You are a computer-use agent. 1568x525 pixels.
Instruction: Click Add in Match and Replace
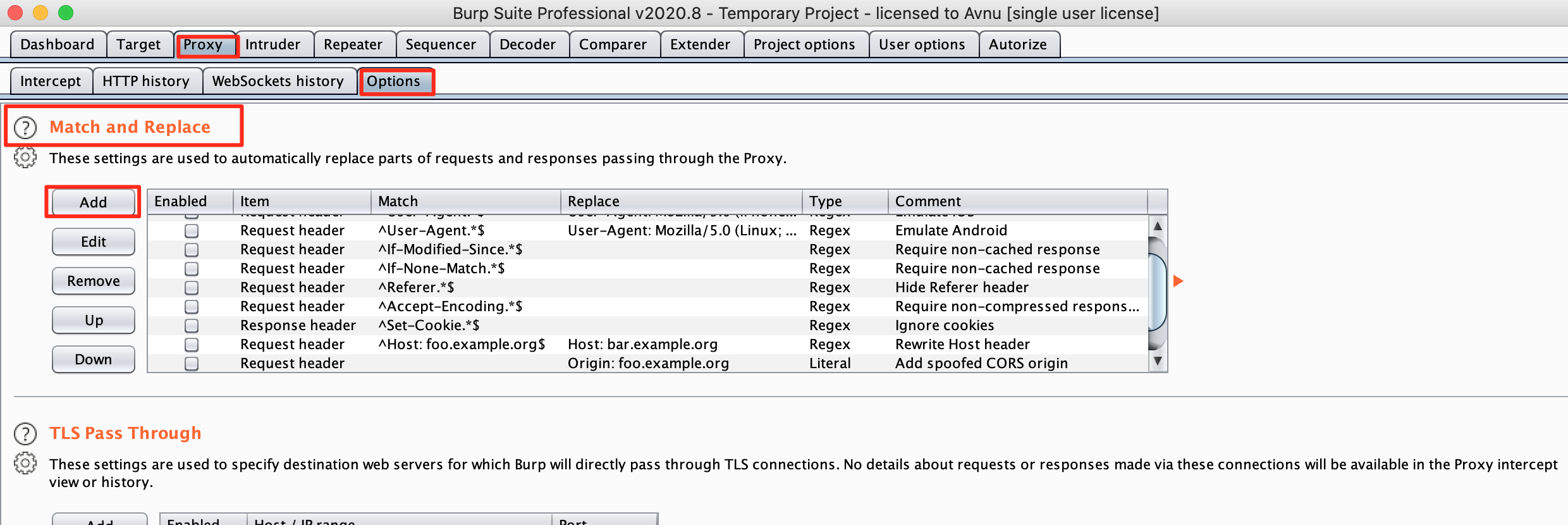pos(94,202)
